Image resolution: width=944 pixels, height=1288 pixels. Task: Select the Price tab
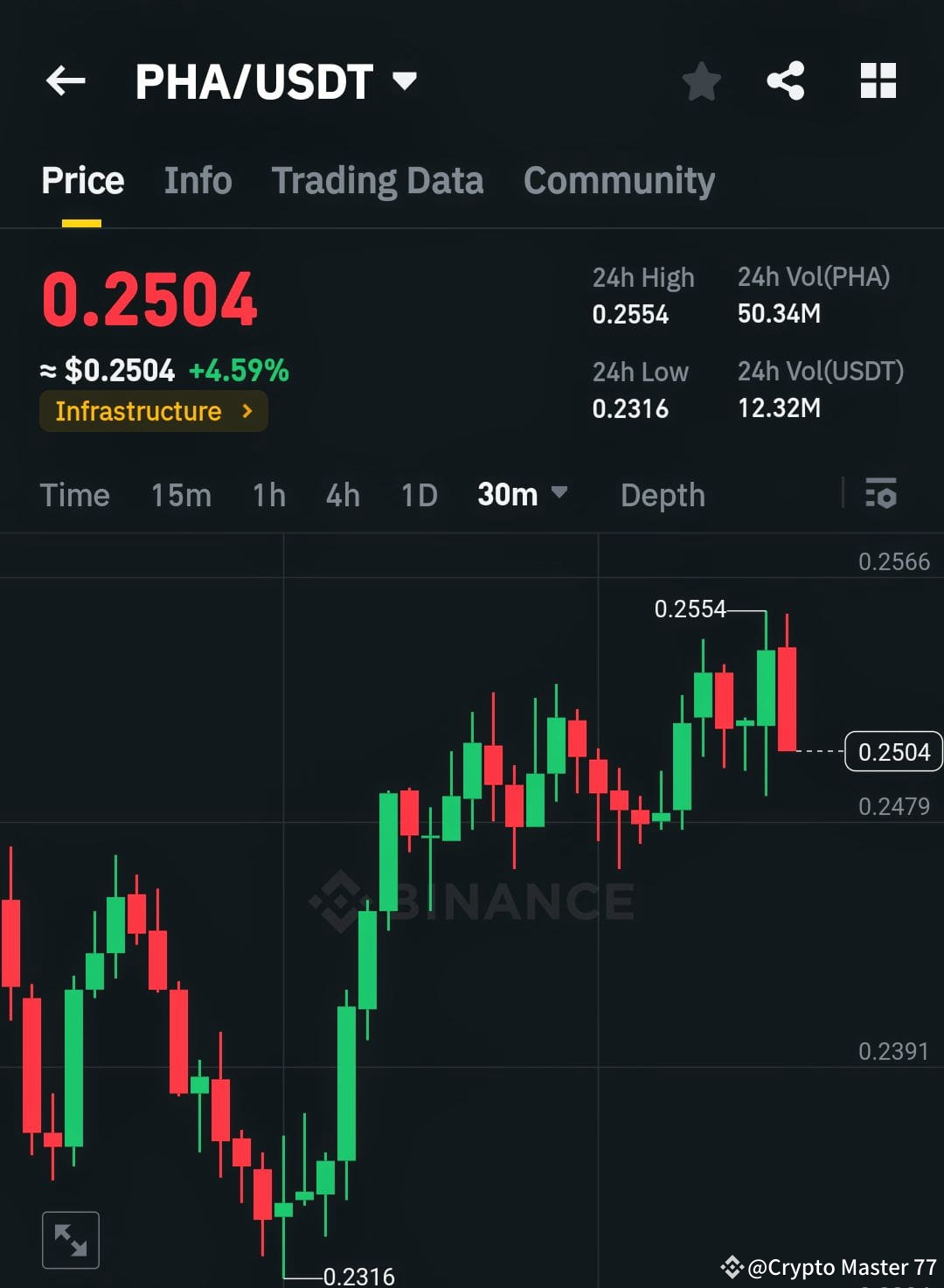click(81, 180)
